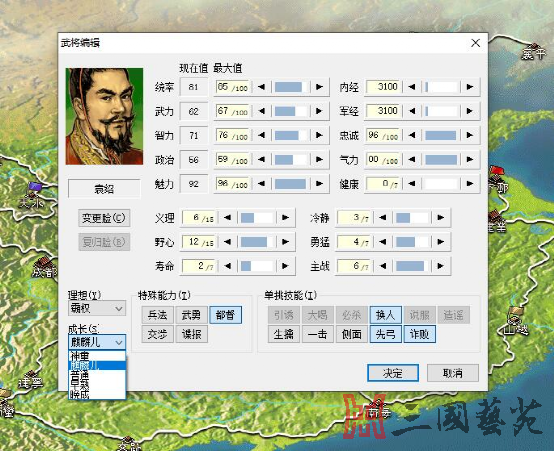Screen dimensions: 554x451
Task: Click the 魅力 slider bar
Action: 290,184
